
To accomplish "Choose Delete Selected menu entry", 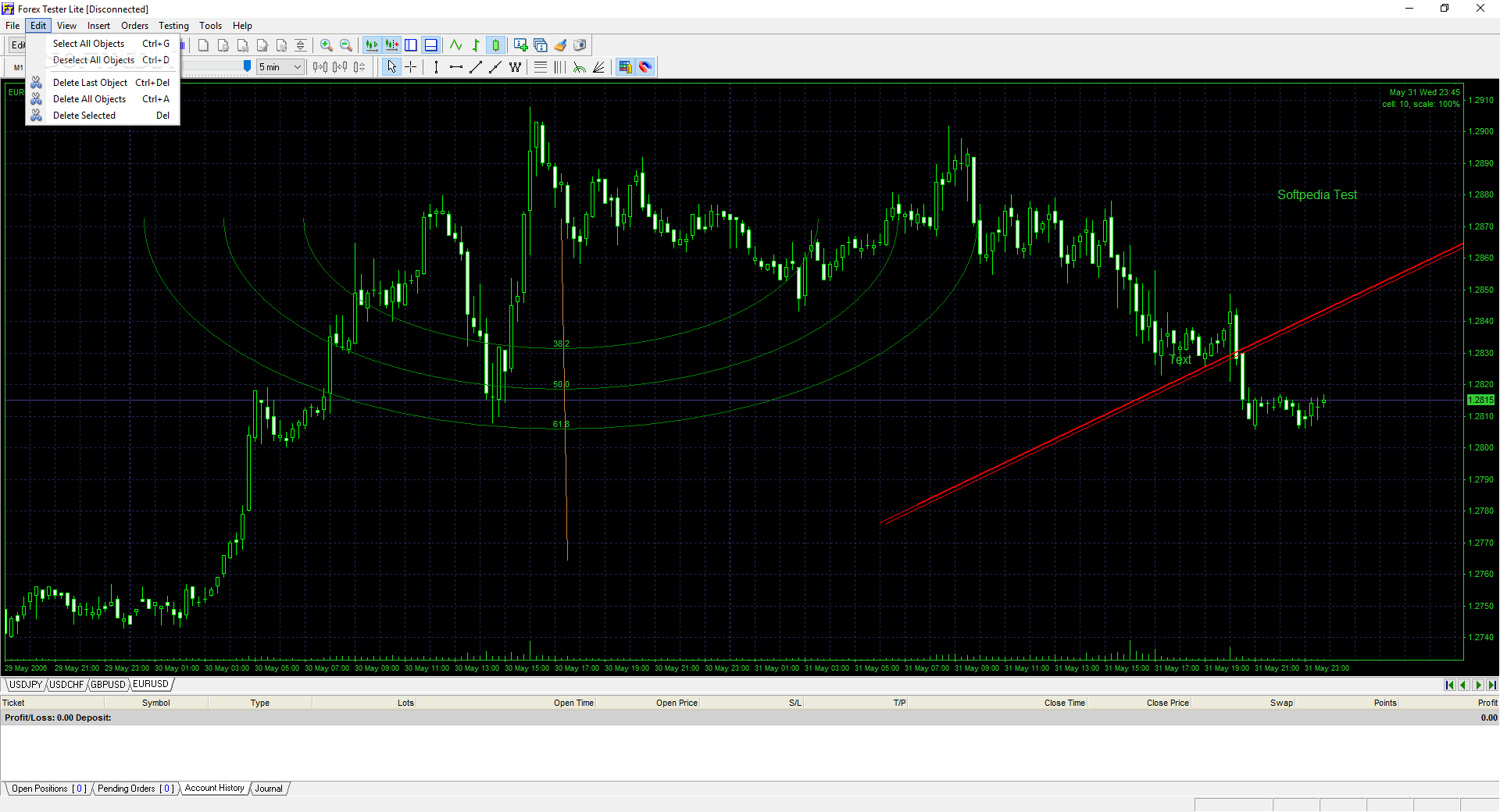I will (x=103, y=116).
